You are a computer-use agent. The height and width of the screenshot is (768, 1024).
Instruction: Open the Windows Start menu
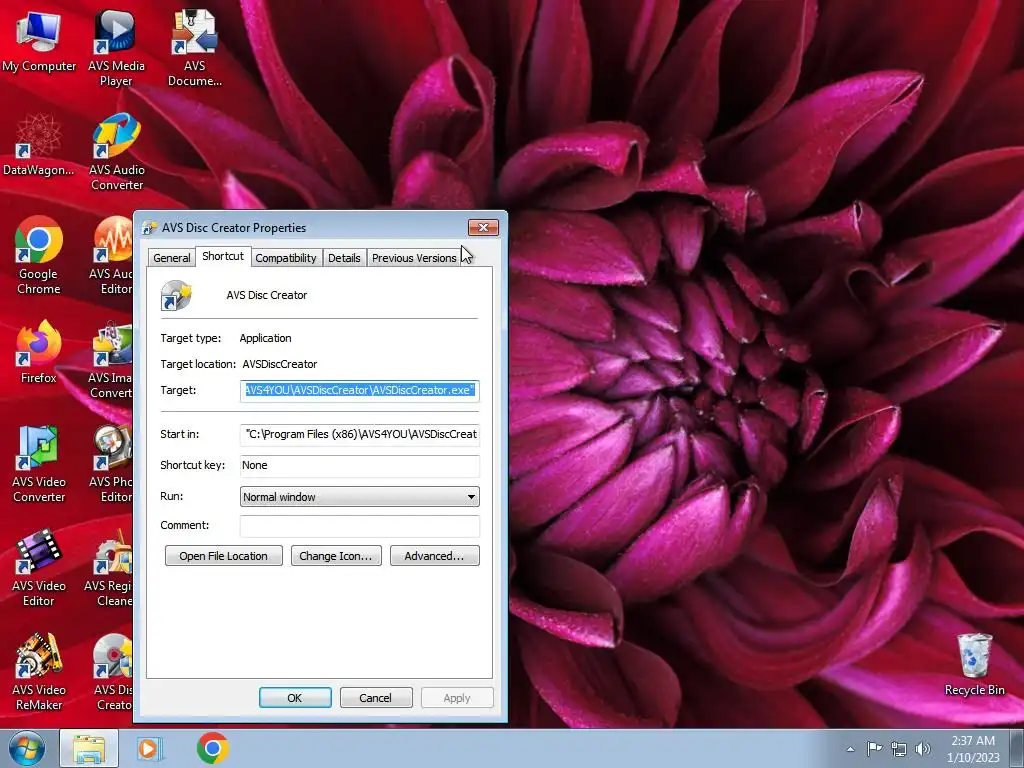click(x=27, y=748)
